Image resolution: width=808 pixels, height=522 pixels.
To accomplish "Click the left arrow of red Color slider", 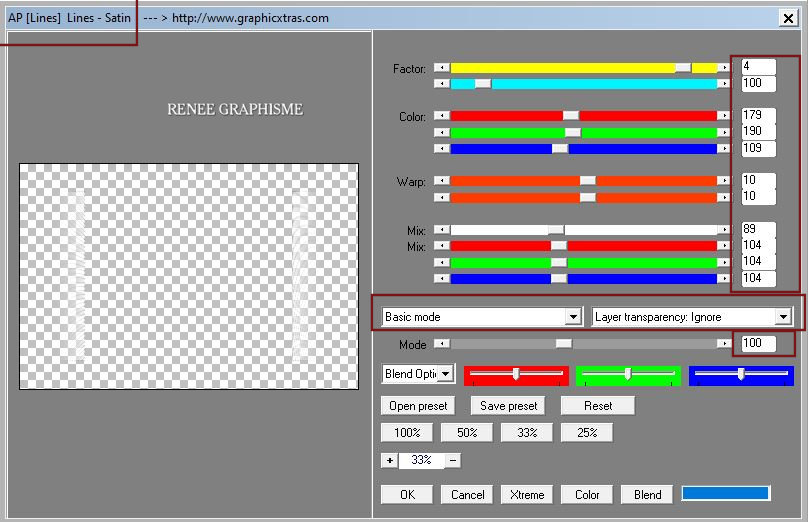I will (442, 115).
